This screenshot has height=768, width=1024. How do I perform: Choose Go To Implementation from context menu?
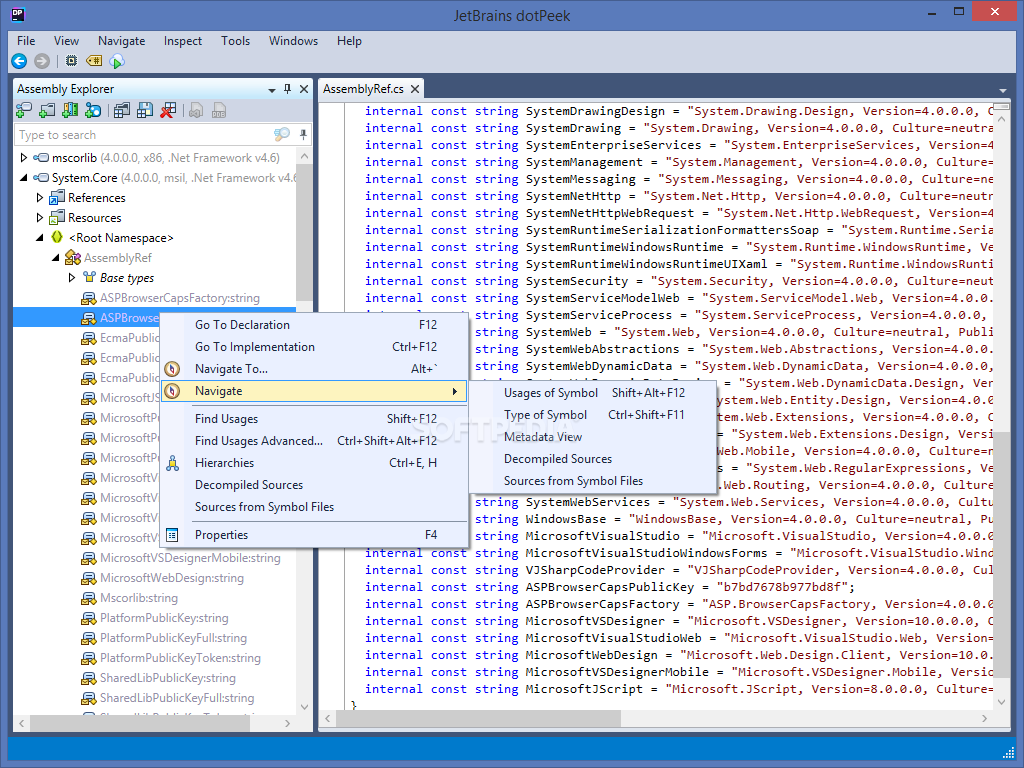coord(315,347)
